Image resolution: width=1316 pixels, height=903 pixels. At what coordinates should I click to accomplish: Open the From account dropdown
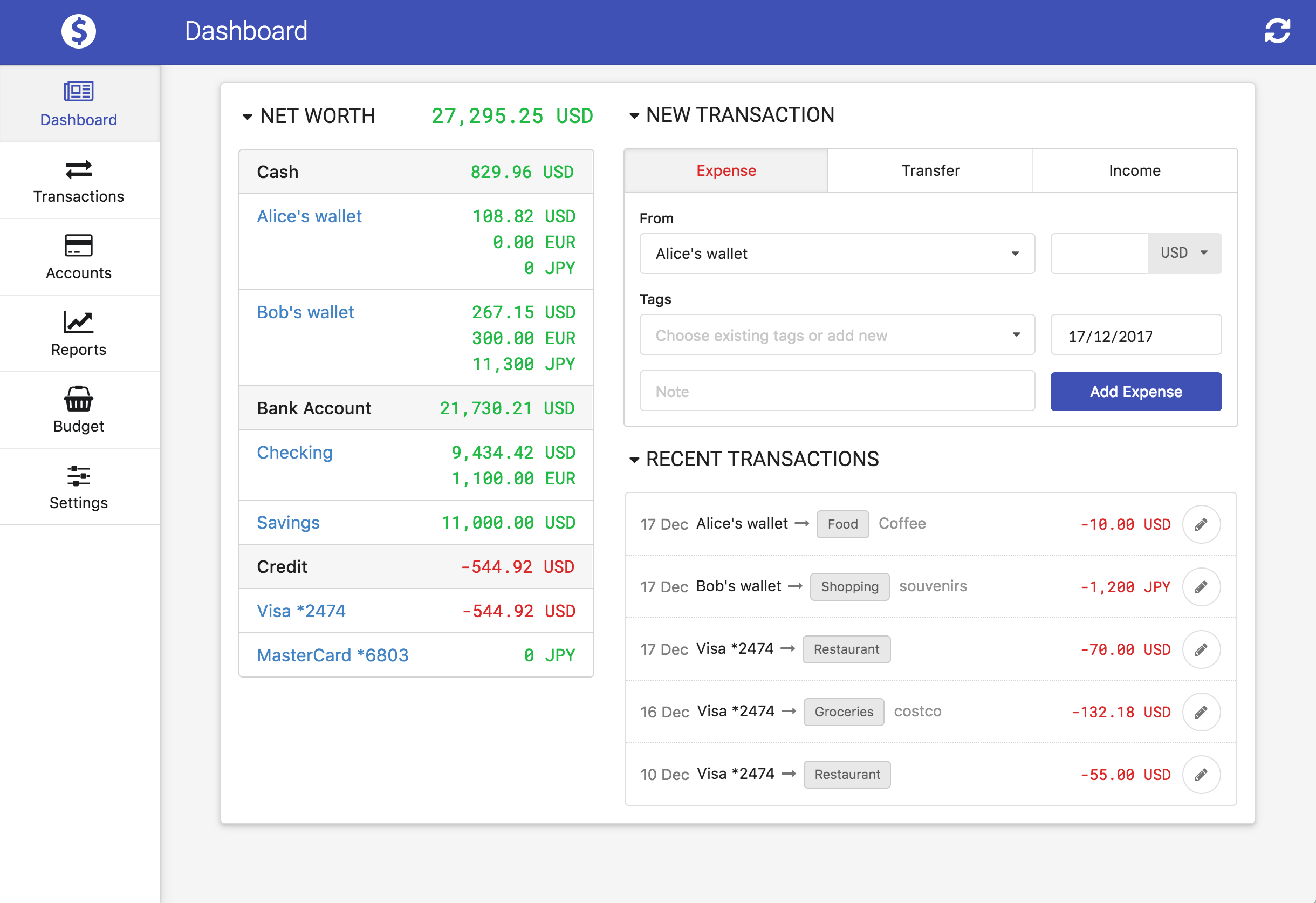click(837, 253)
